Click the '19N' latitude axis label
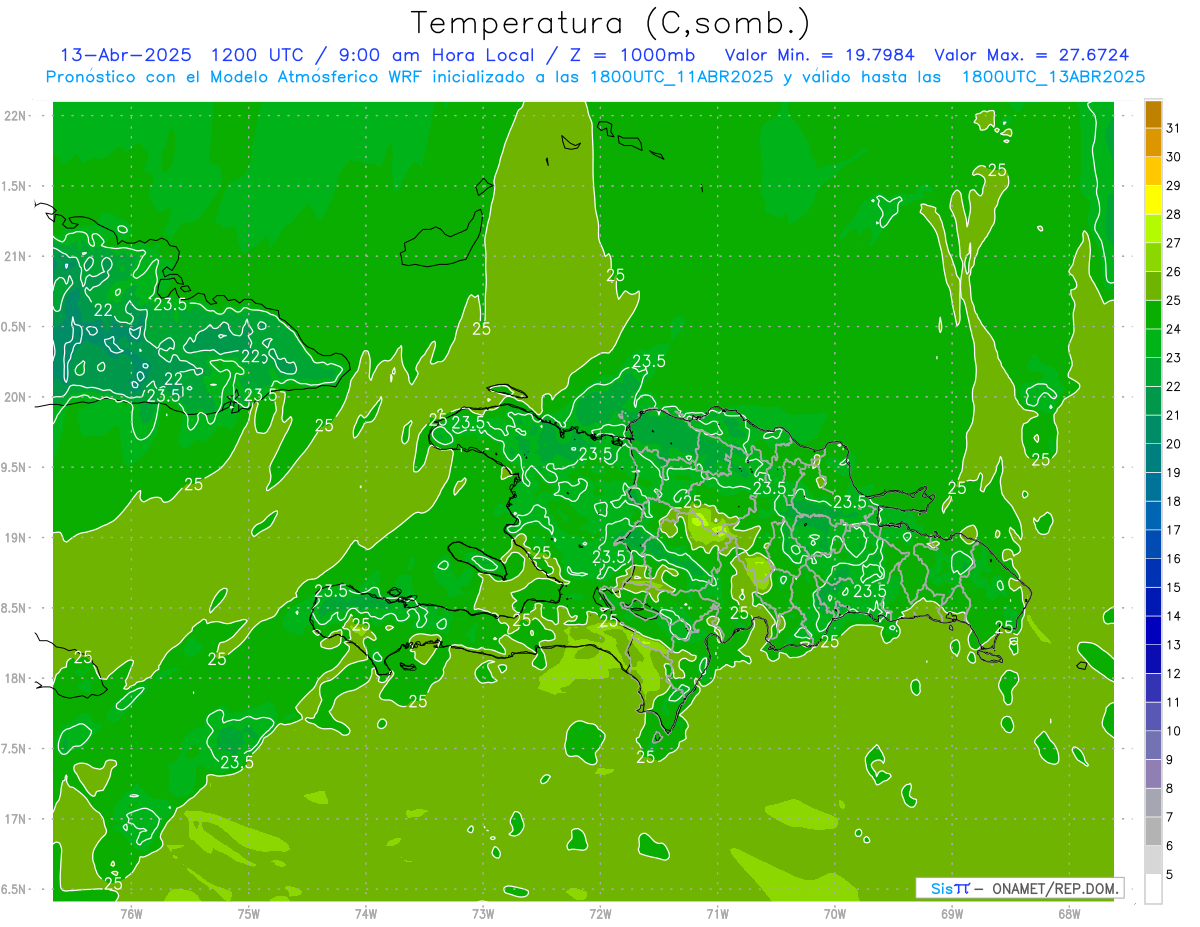1200x927 pixels. point(17,538)
